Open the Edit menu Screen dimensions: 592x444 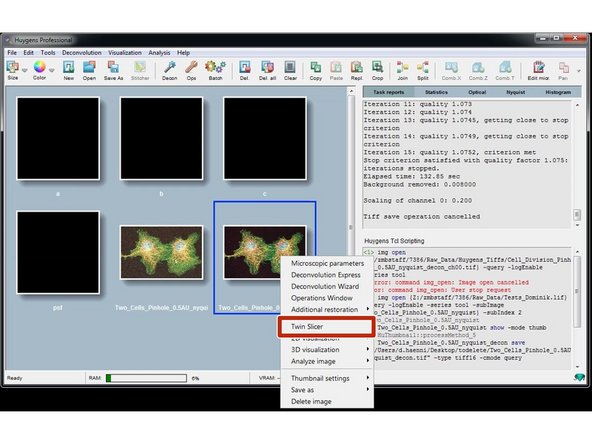point(28,52)
